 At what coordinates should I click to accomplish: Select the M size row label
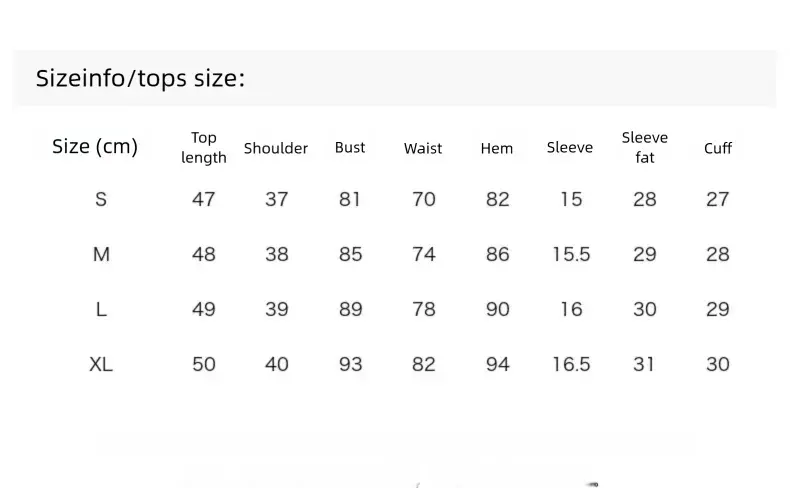tap(101, 254)
